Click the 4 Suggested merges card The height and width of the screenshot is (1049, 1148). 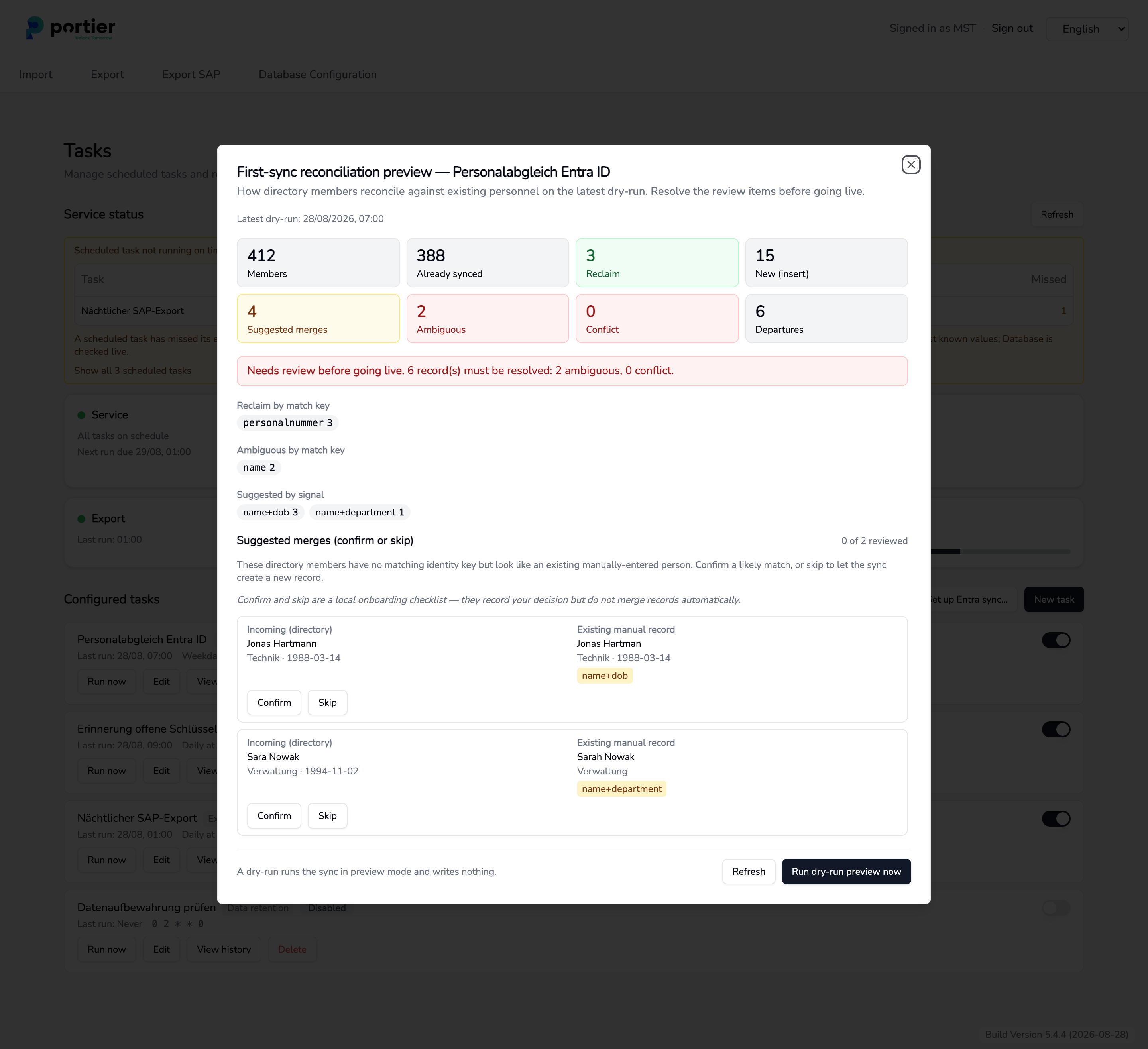[x=318, y=318]
